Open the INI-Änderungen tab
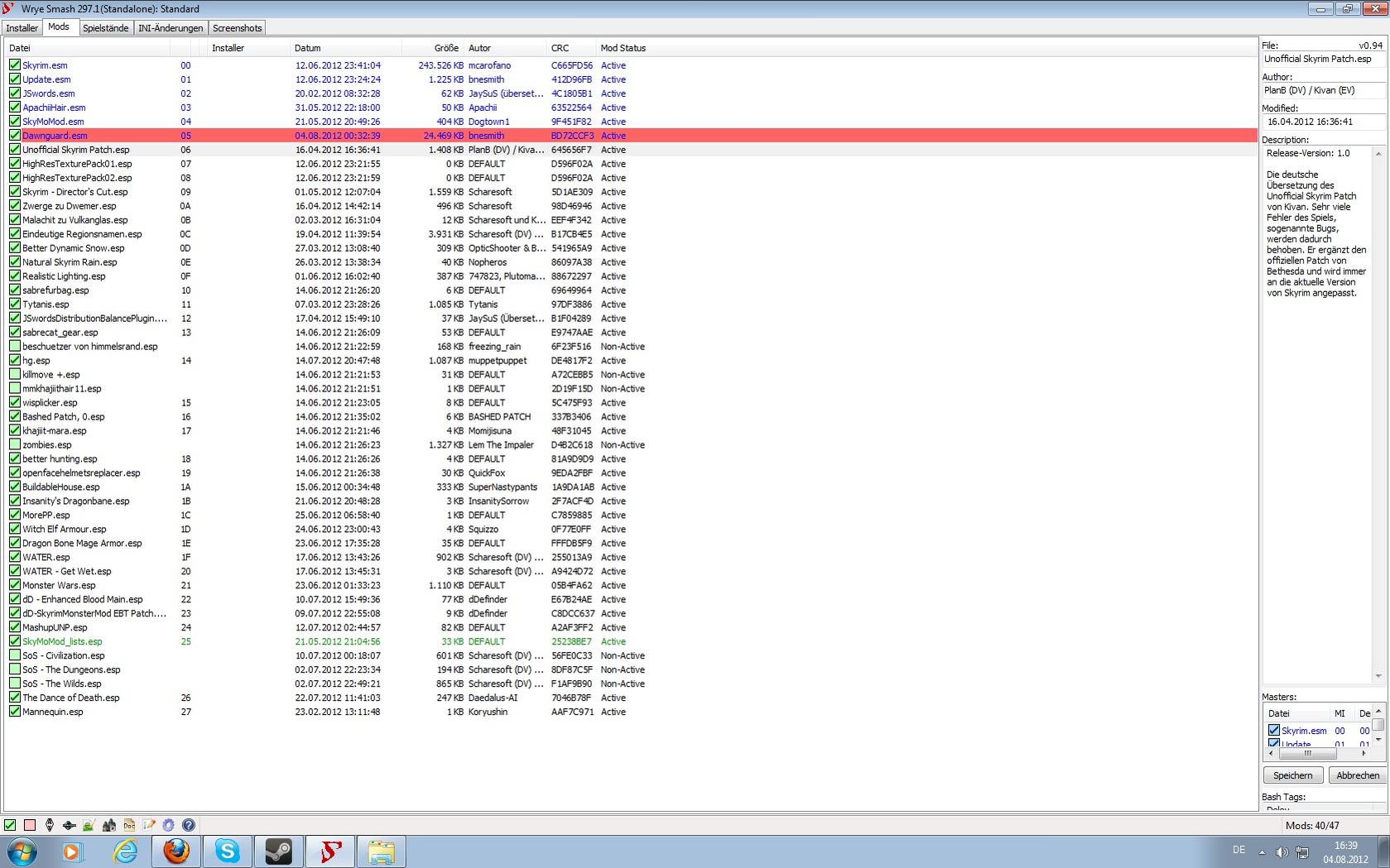This screenshot has height=868, width=1390. pos(171,28)
